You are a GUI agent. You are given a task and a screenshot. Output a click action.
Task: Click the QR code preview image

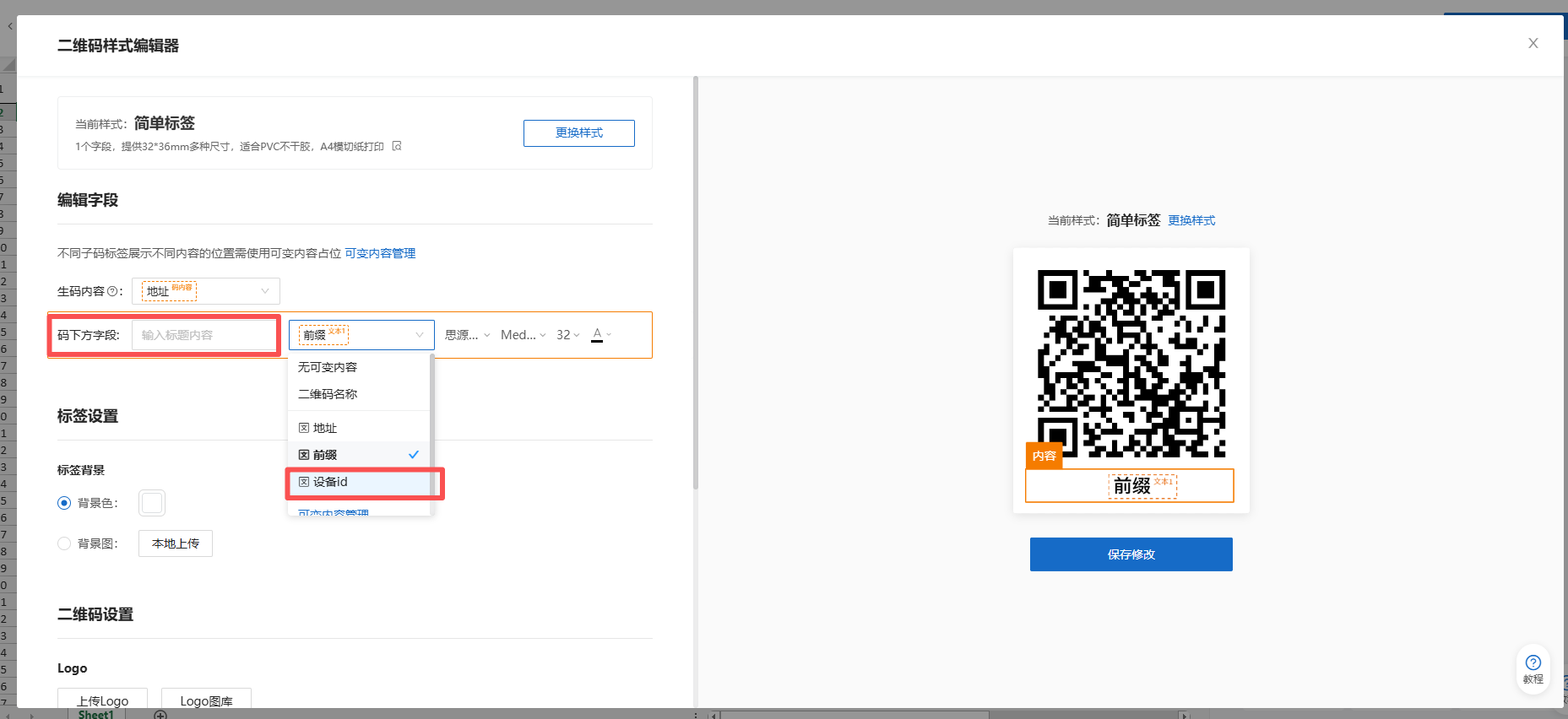[x=1131, y=365]
